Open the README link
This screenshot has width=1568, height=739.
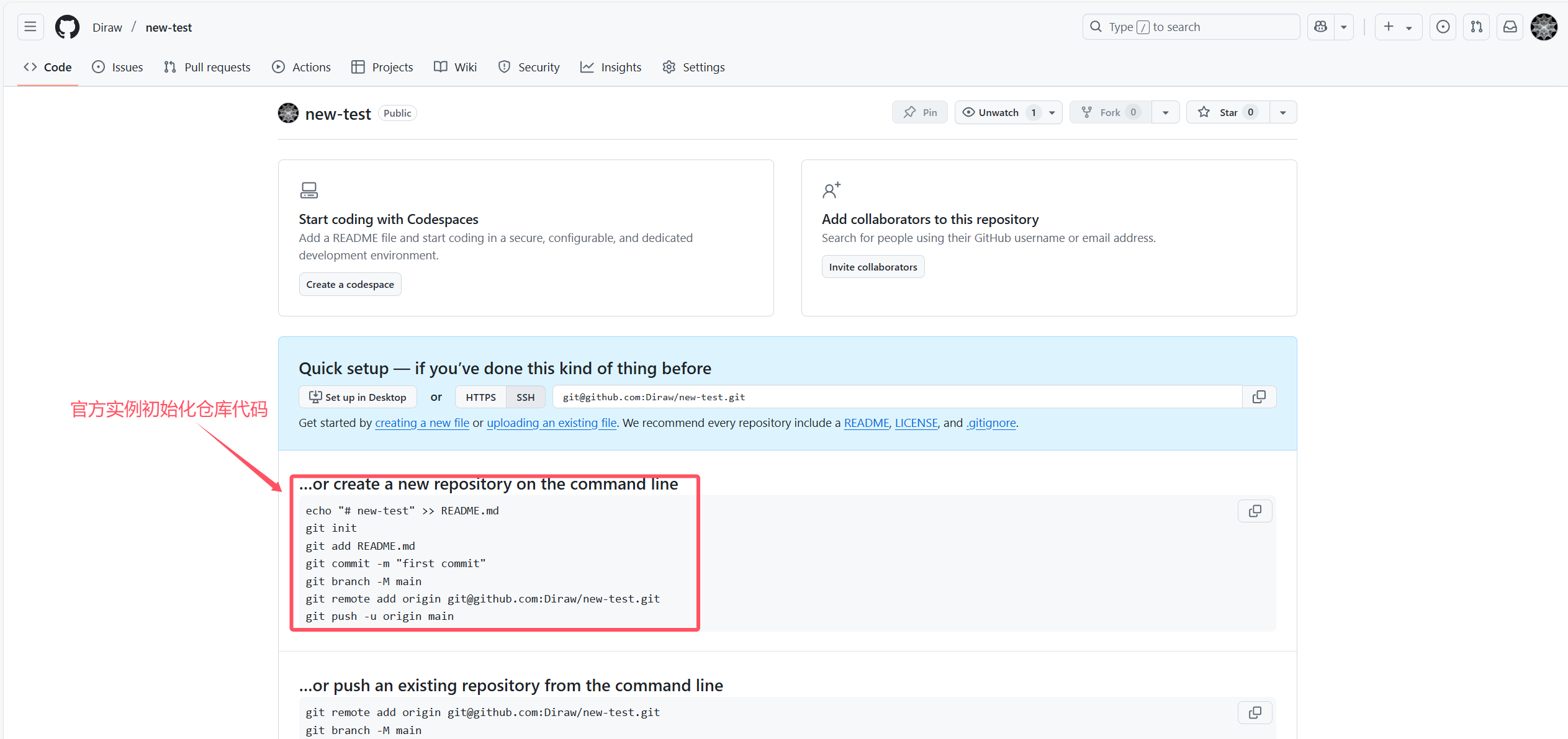click(867, 423)
